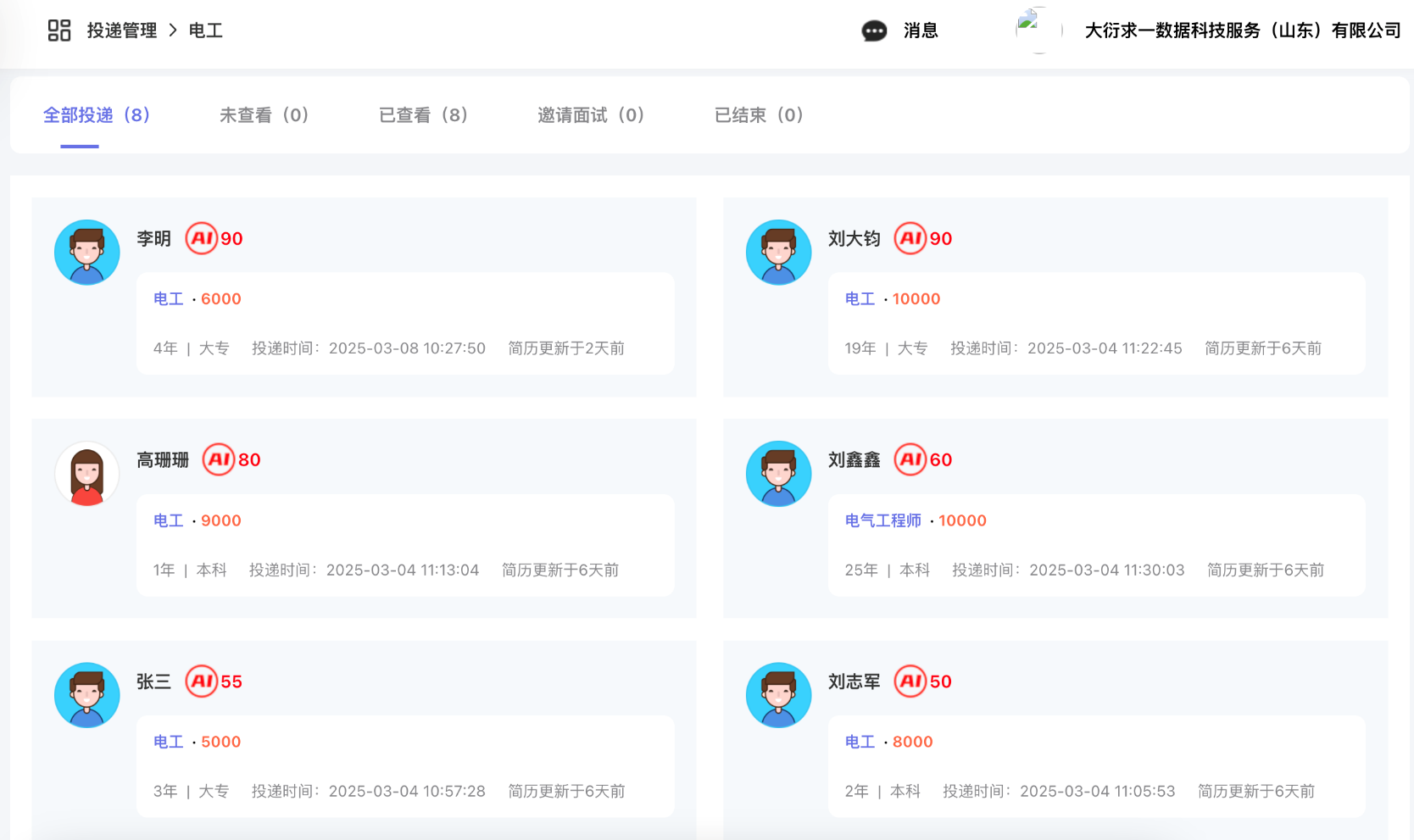Screen dimensions: 1414x840
Task: Select the 已结束 (0) tab
Action: pyautogui.click(x=759, y=115)
